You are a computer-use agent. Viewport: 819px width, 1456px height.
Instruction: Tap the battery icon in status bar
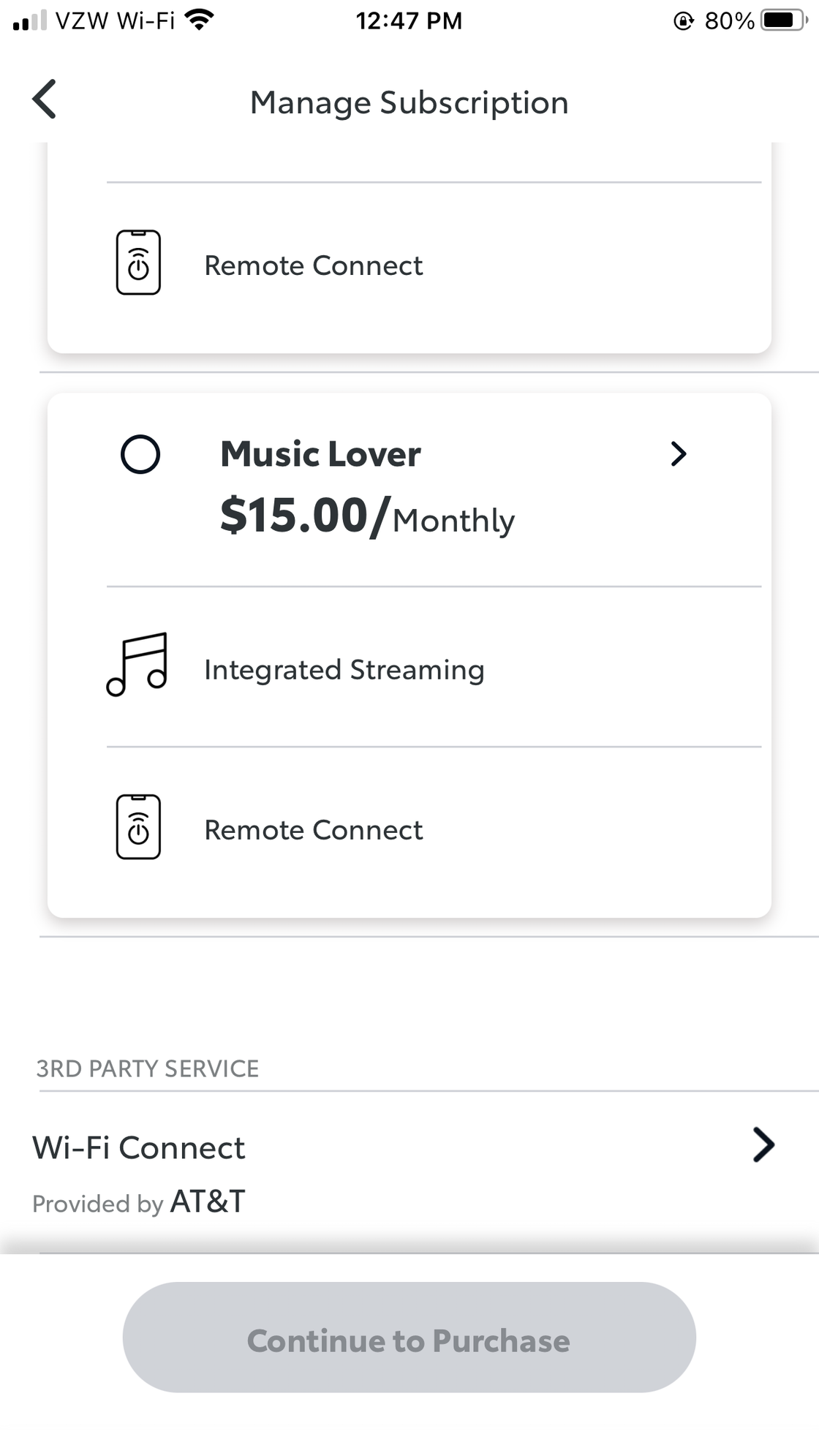click(783, 20)
